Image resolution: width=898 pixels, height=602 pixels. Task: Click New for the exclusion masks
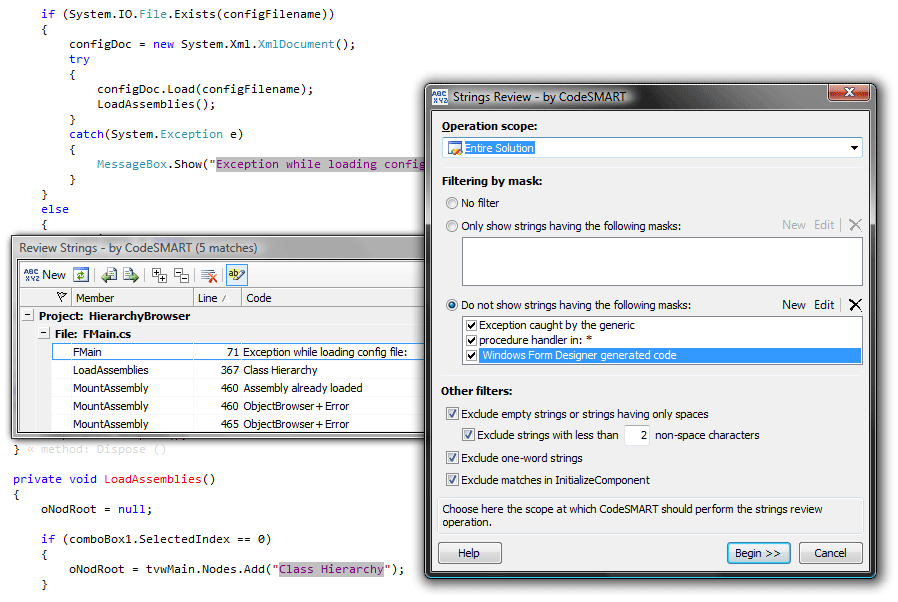tap(794, 305)
